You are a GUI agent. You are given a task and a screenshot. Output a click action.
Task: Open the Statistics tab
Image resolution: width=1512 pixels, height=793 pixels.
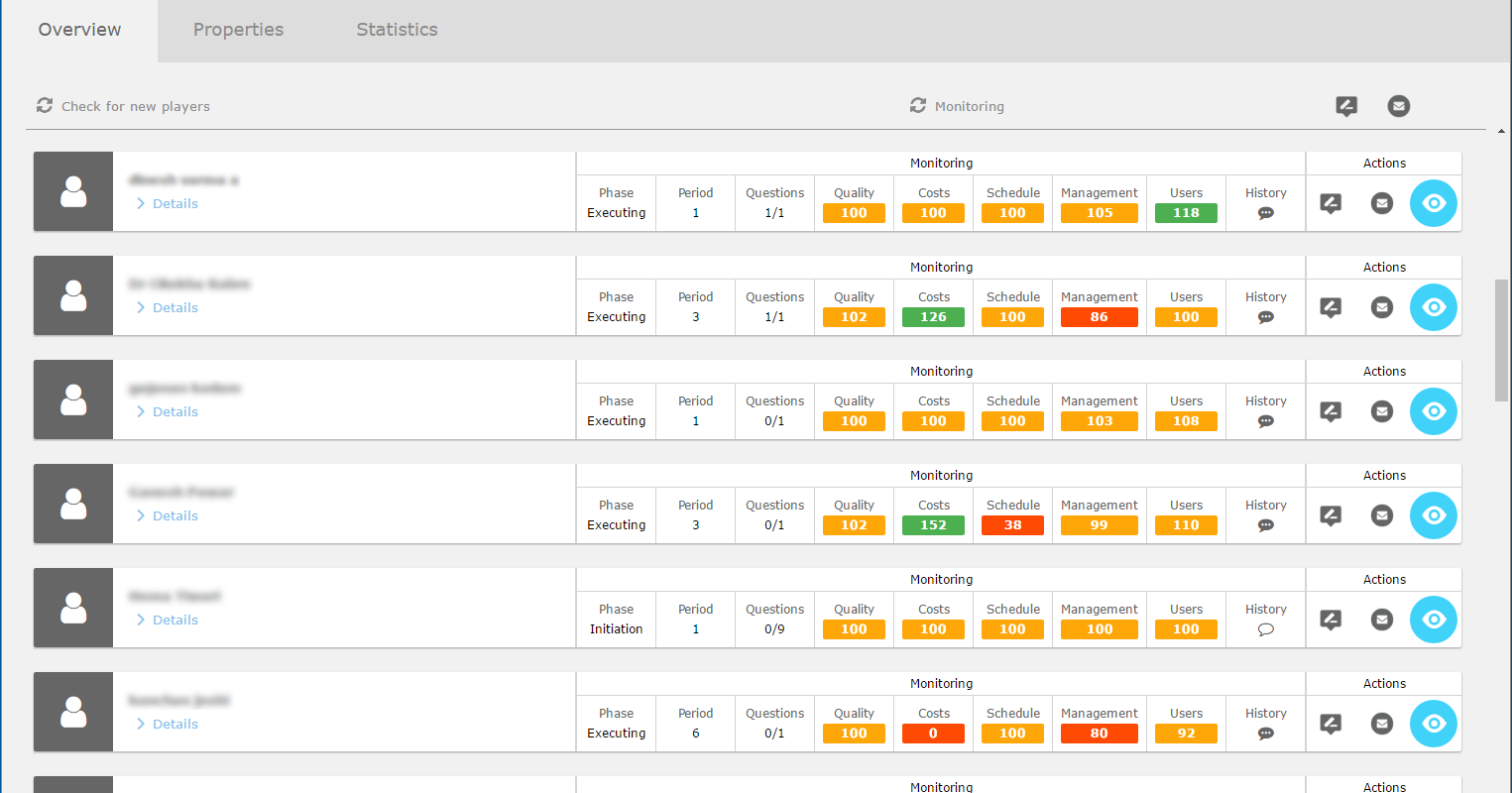point(397,30)
